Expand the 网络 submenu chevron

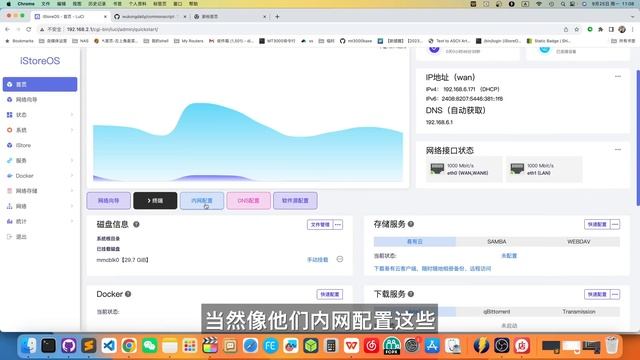click(72, 207)
